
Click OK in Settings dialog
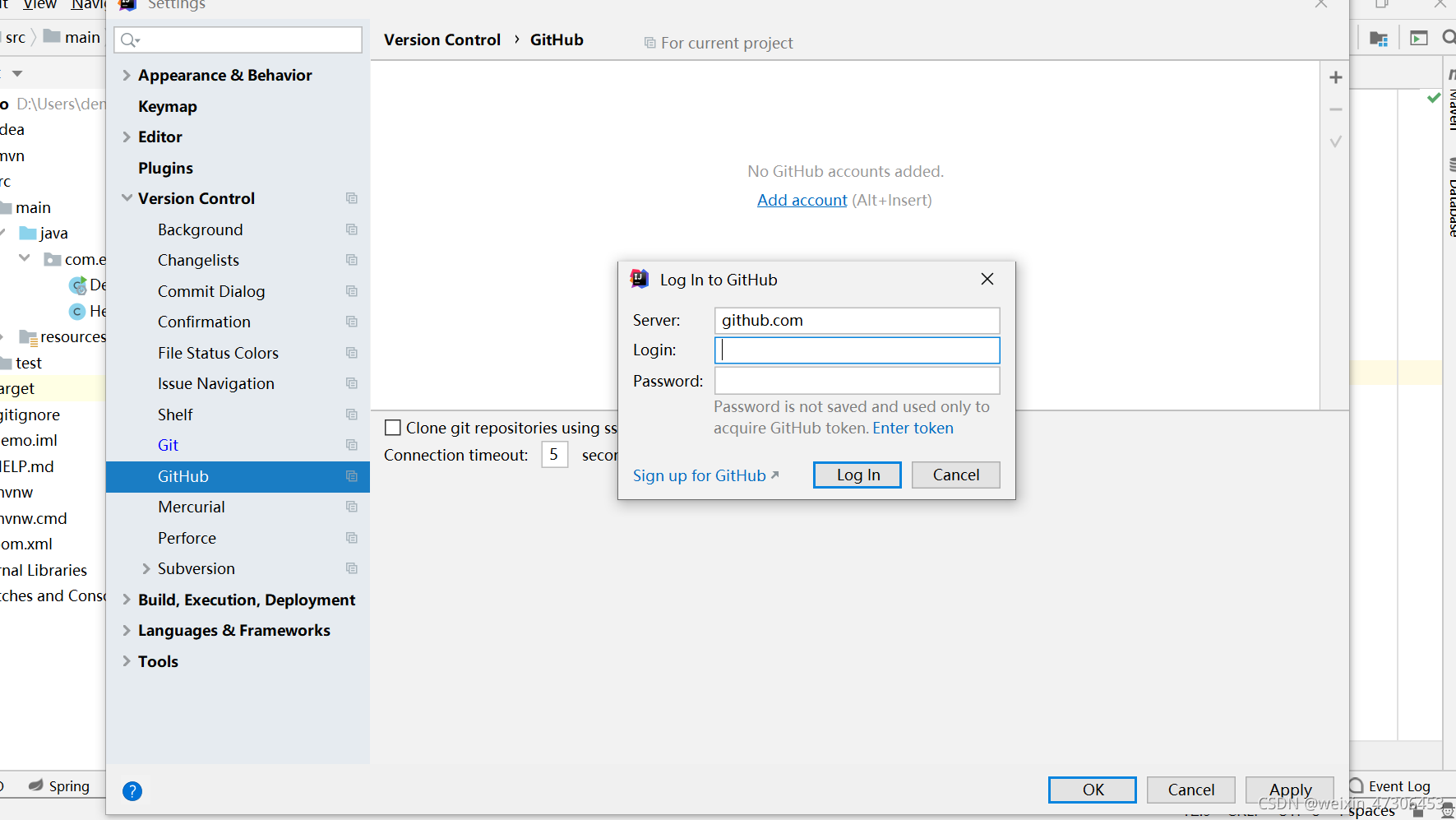pos(1093,790)
